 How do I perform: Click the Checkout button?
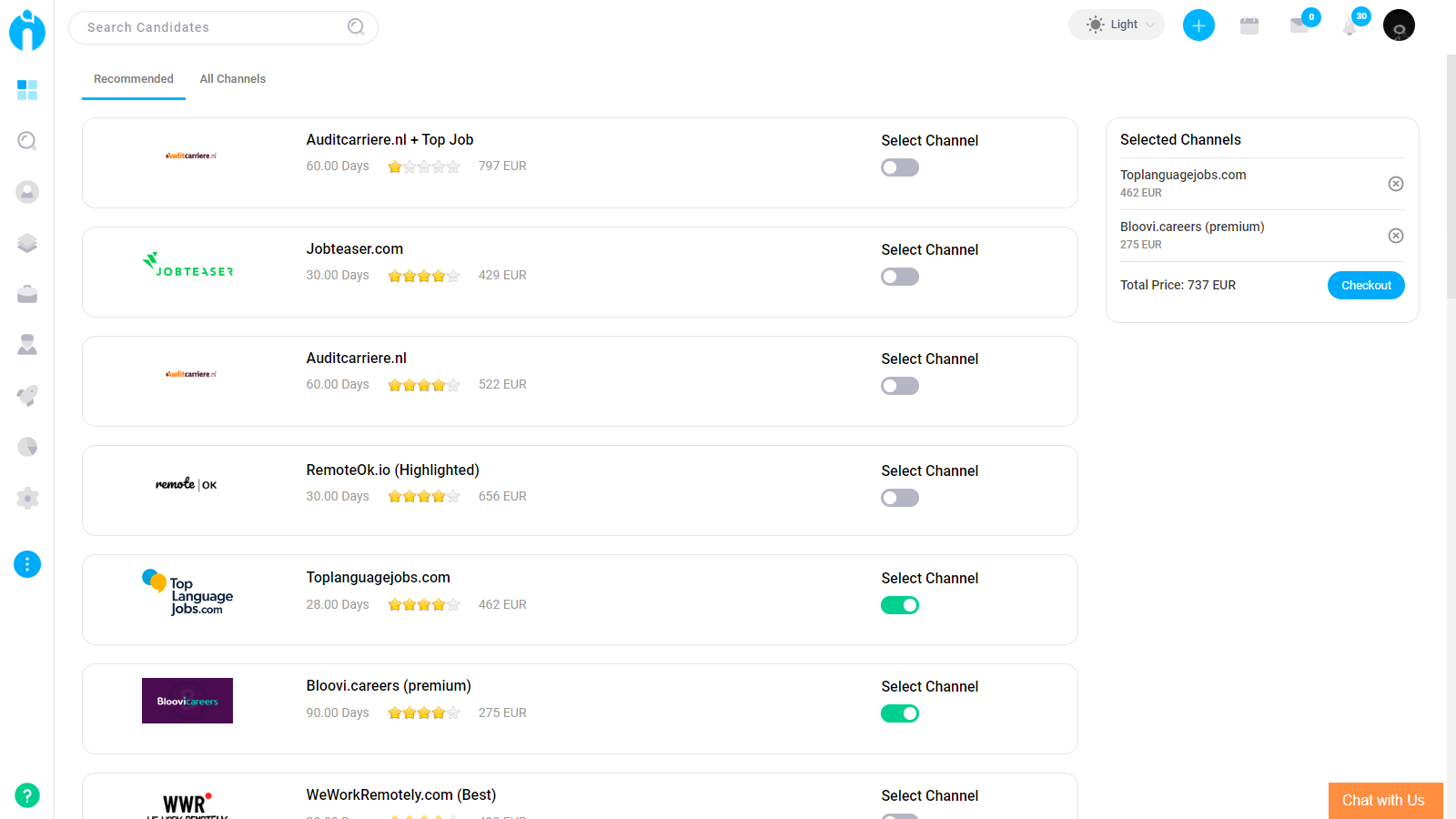1366,285
